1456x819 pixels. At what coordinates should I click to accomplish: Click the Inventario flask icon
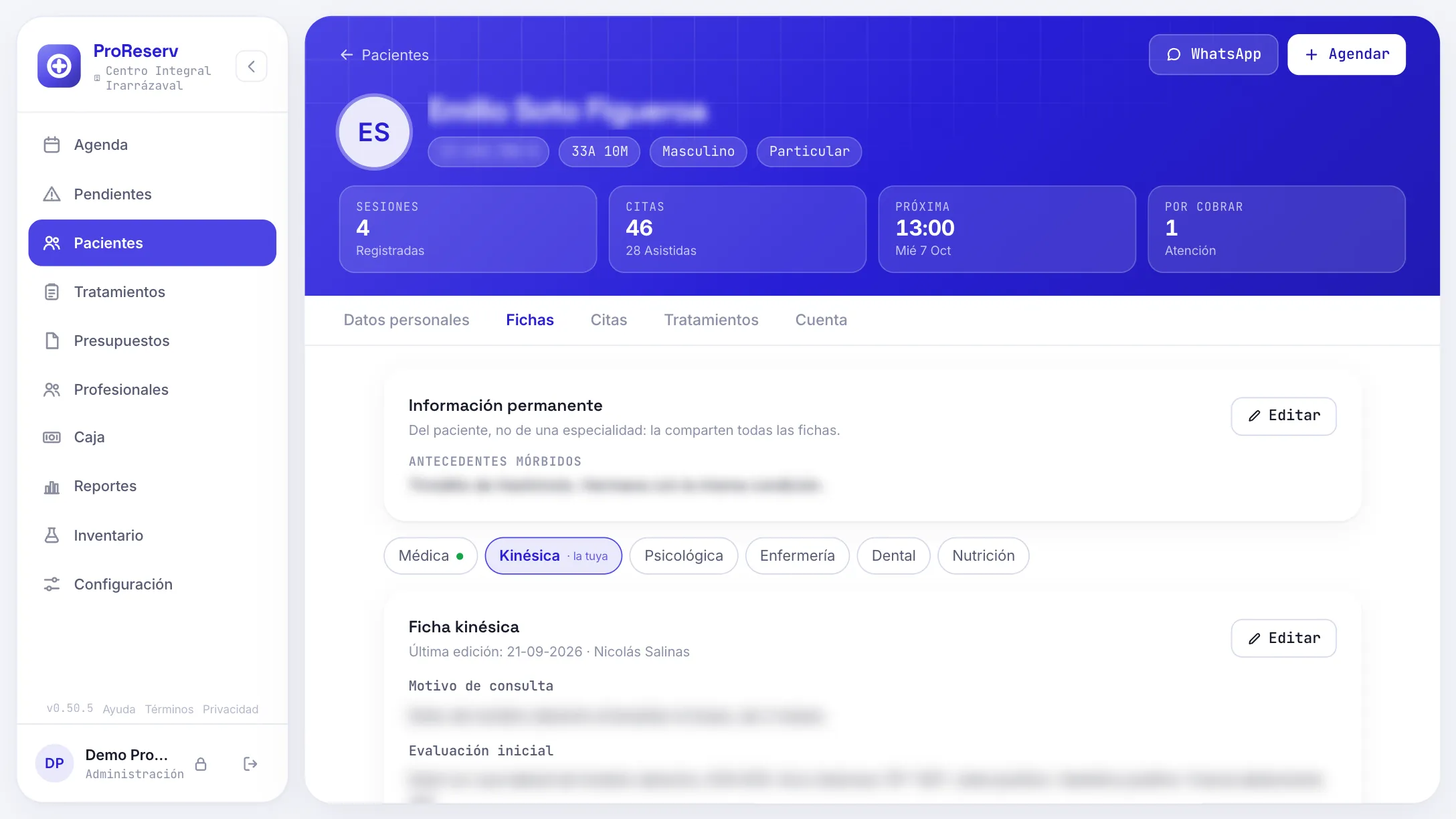52,535
